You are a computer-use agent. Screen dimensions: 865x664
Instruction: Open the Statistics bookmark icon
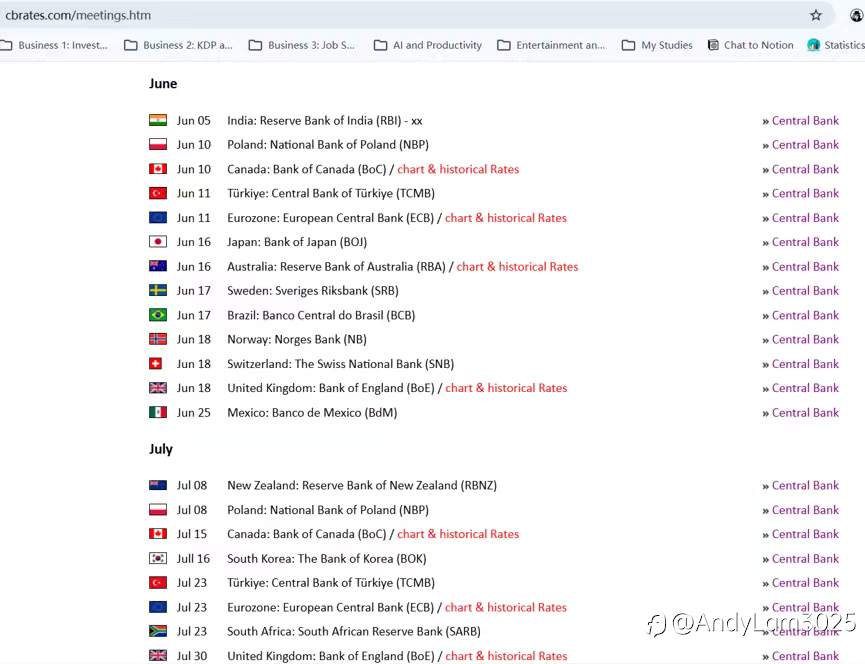coord(813,45)
